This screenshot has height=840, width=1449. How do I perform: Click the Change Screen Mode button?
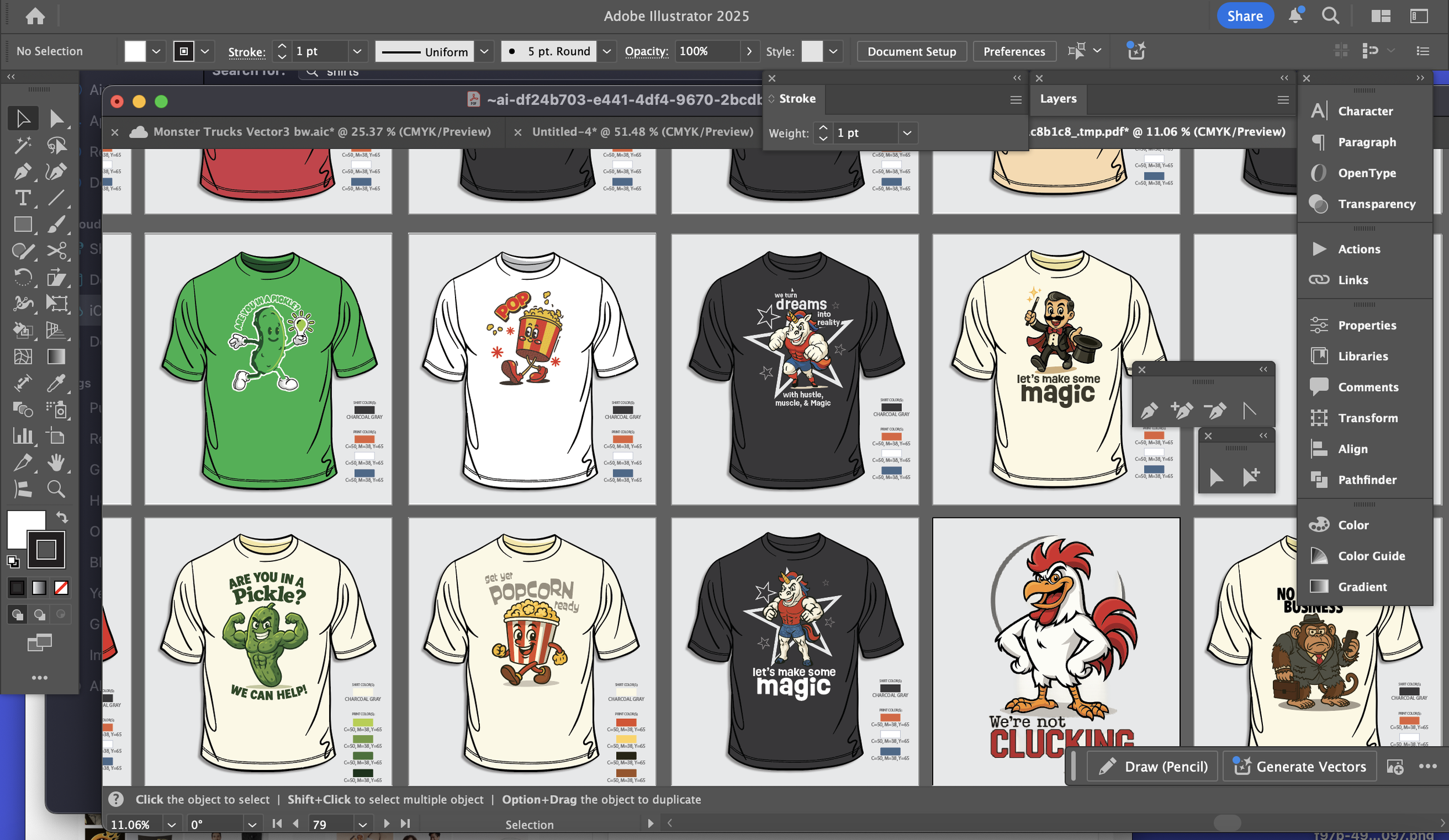click(39, 642)
